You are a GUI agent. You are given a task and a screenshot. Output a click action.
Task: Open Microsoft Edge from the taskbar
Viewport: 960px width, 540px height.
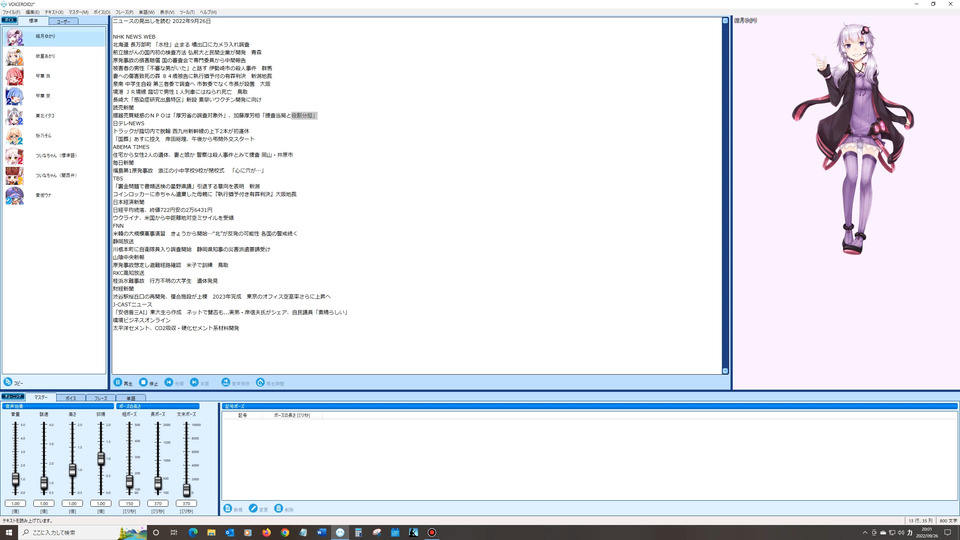[x=193, y=533]
